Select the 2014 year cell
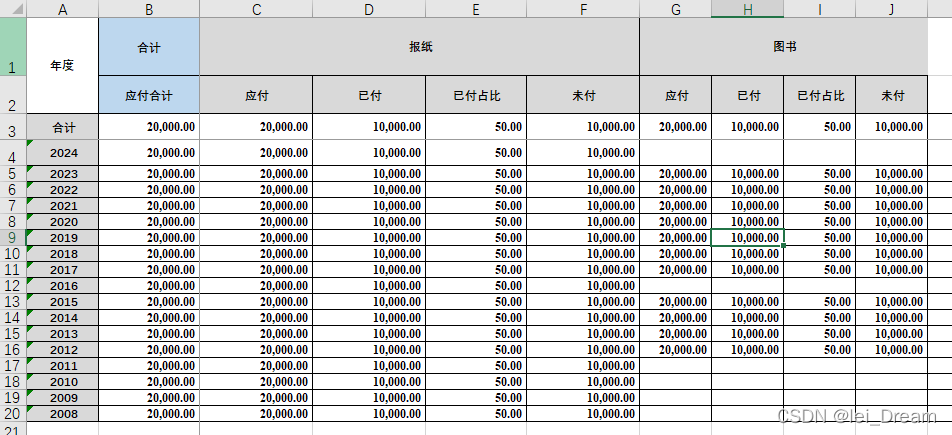 click(63, 318)
